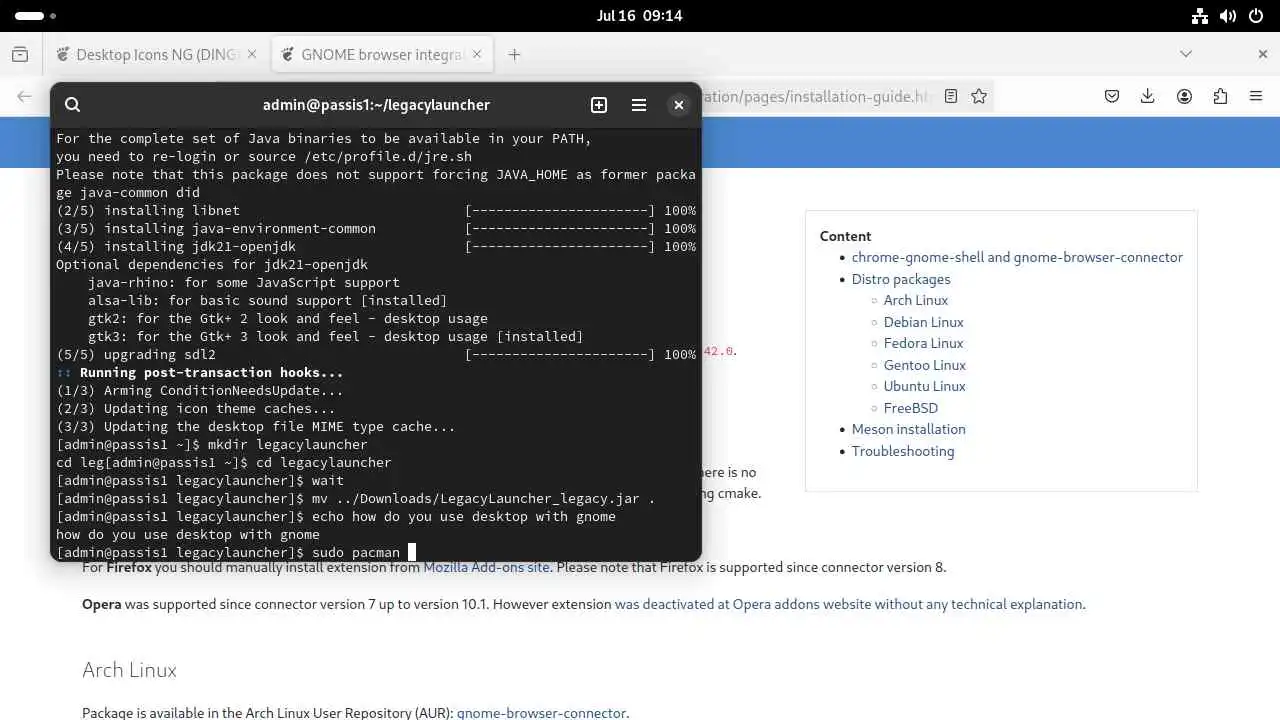
Task: Follow the Mozilla Add-ons site link
Action: [486, 567]
